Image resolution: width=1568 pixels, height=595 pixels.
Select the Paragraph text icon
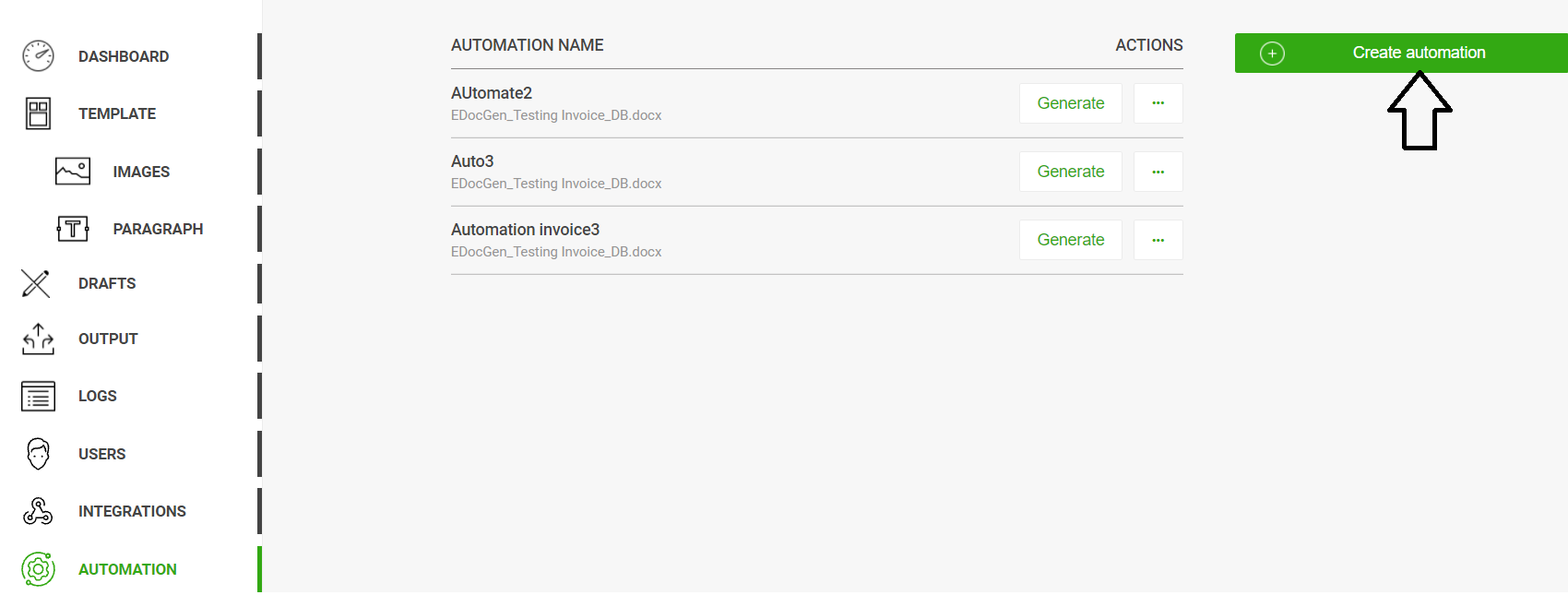tap(73, 228)
